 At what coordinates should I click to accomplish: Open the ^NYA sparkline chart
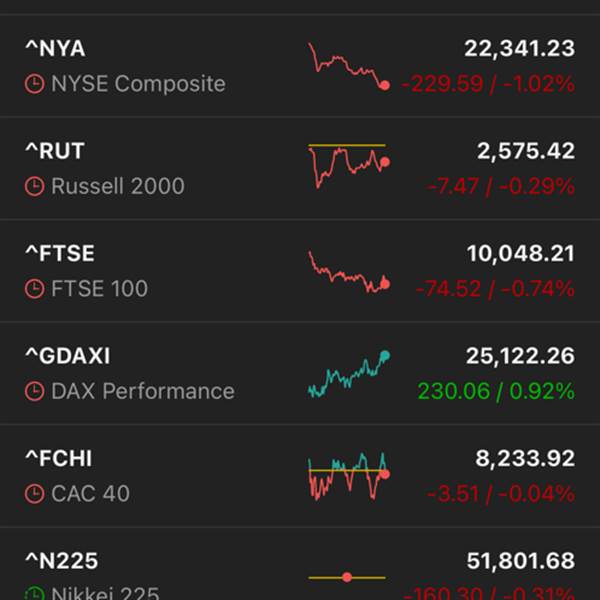pos(348,66)
